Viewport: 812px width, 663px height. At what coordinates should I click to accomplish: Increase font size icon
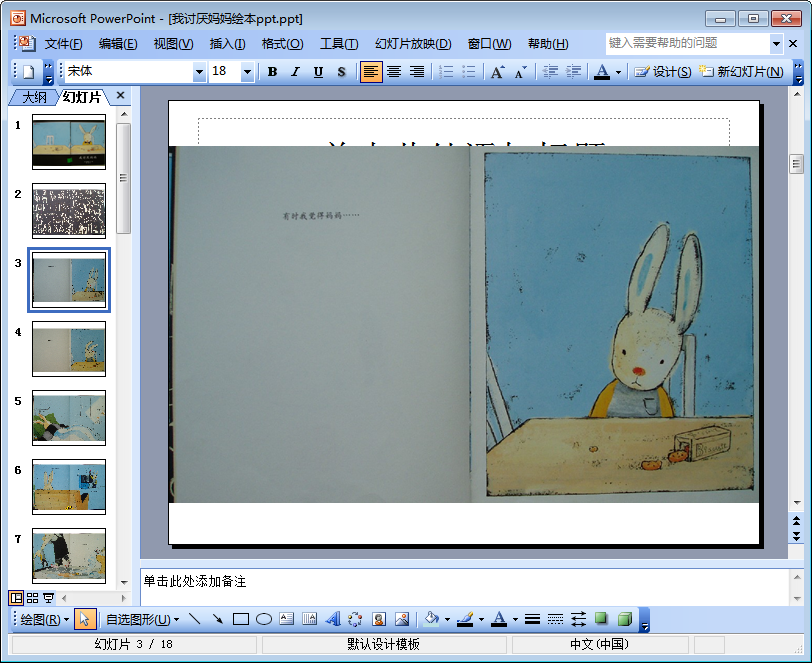pyautogui.click(x=498, y=71)
